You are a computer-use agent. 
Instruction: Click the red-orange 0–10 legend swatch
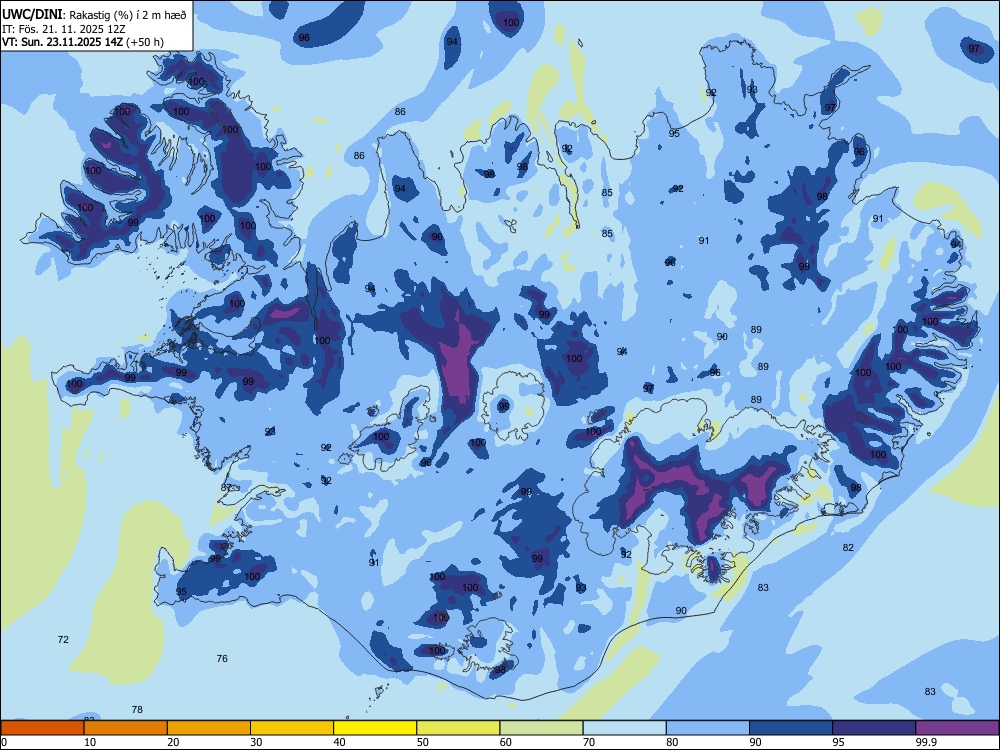(42, 728)
